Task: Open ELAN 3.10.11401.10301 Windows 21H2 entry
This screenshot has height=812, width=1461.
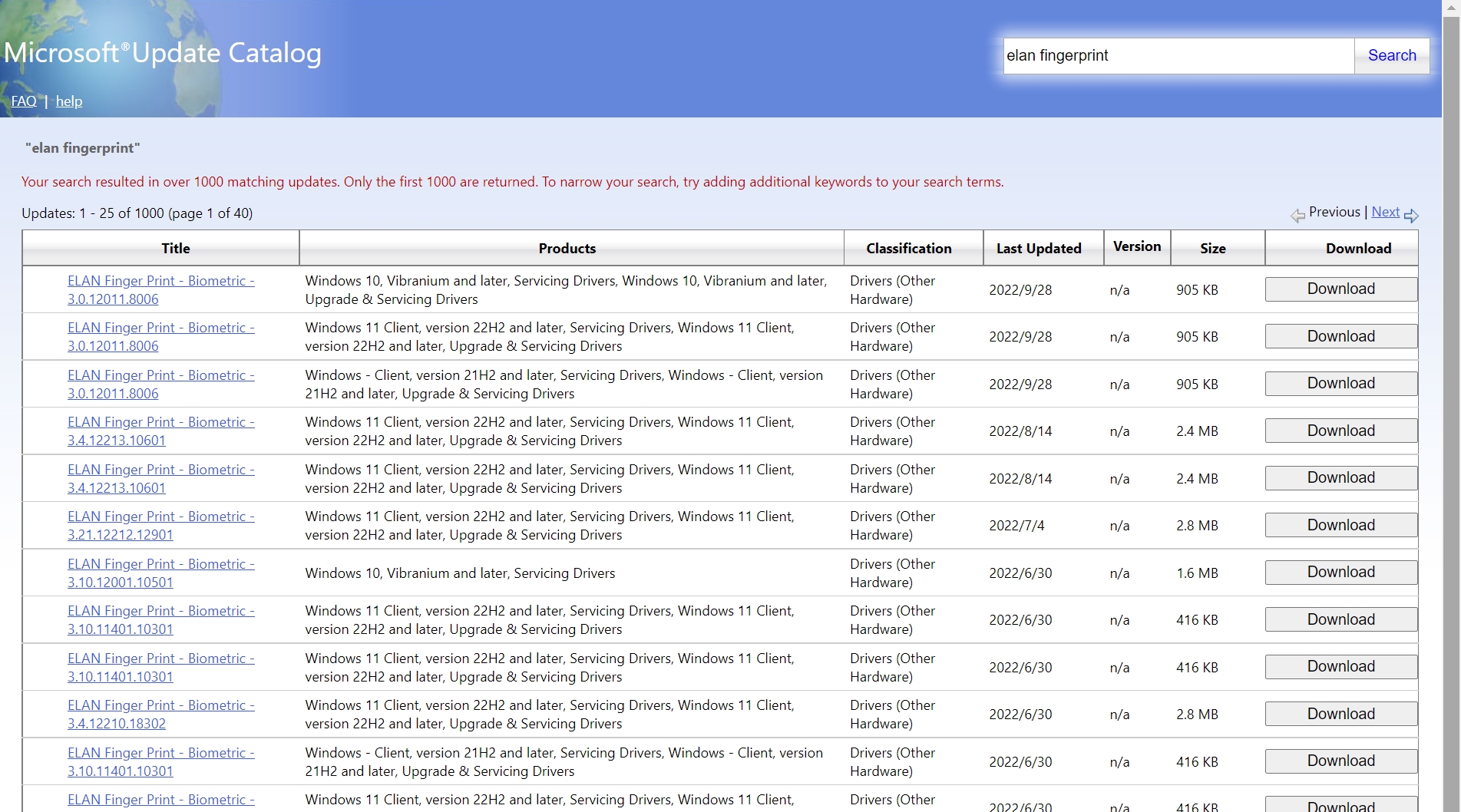Action: pos(161,762)
